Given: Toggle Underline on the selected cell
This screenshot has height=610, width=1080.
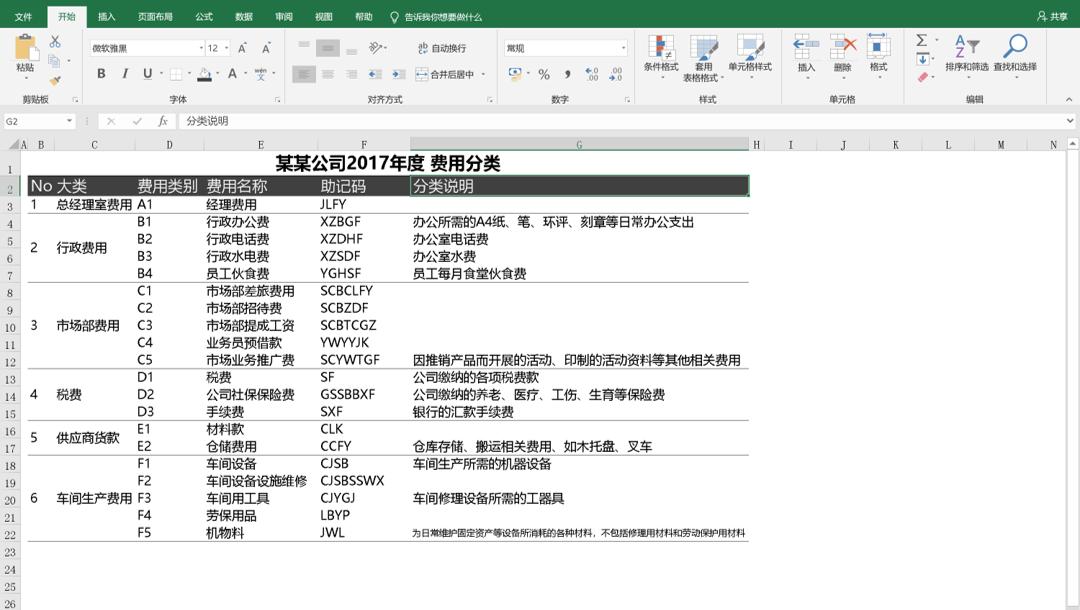Looking at the screenshot, I should 147,74.
